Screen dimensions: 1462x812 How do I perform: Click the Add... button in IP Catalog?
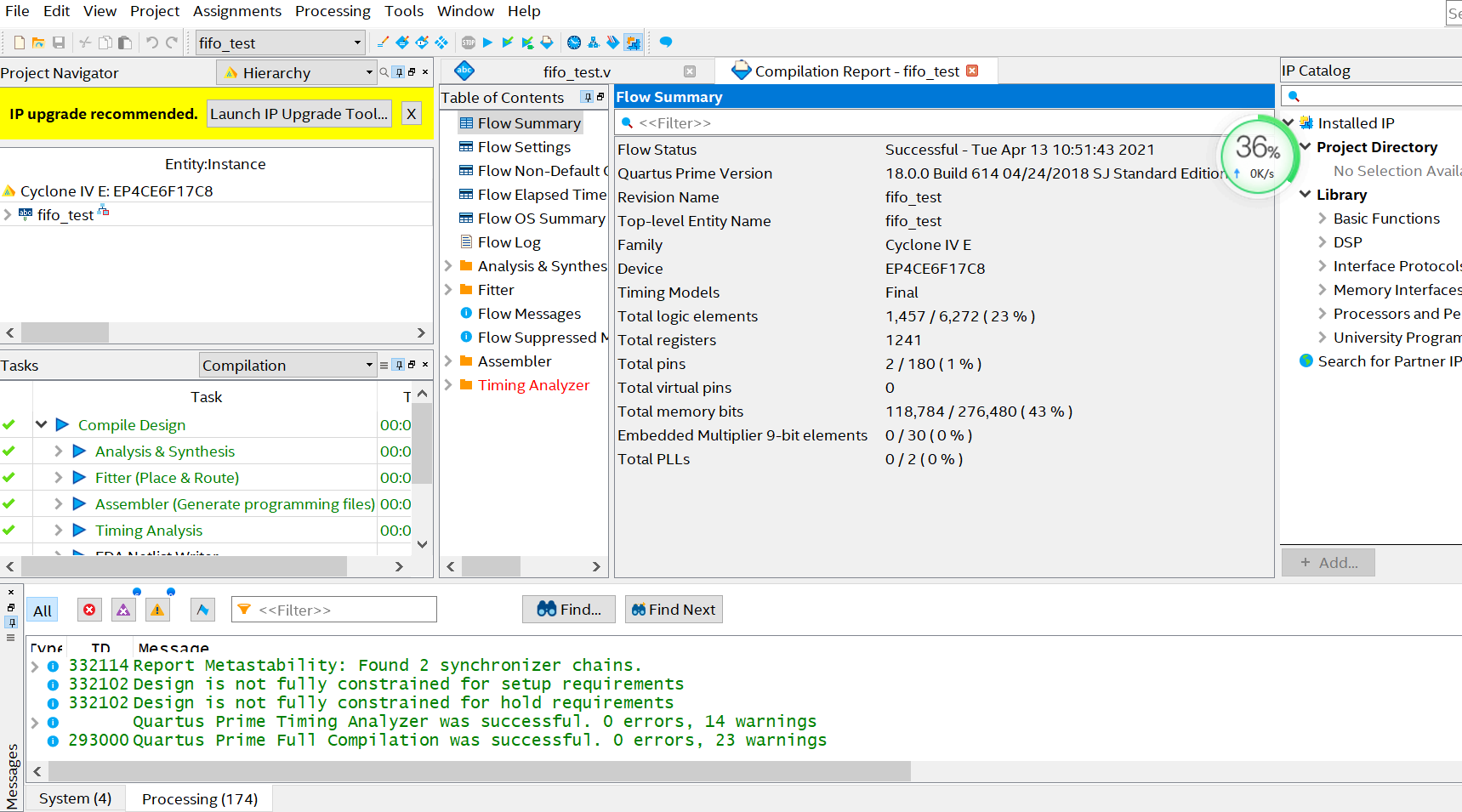(1328, 562)
